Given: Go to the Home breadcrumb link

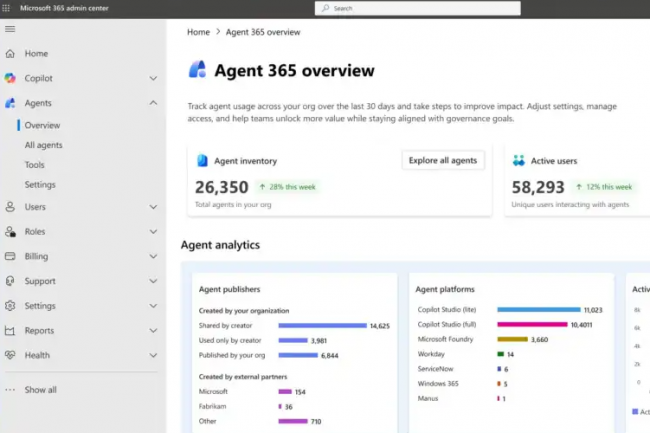Looking at the screenshot, I should (198, 32).
